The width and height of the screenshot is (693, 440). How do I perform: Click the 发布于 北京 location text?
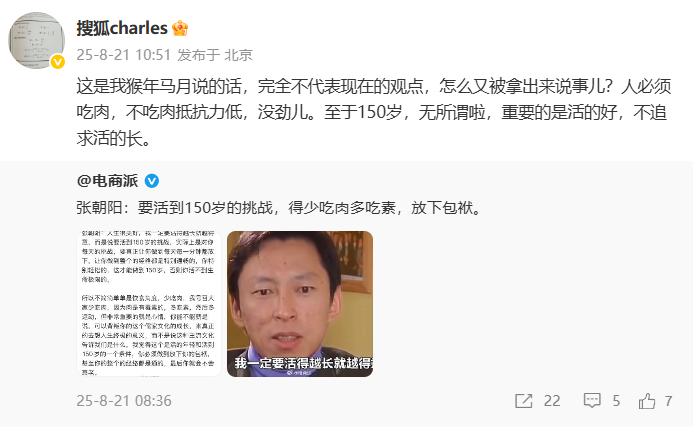click(215, 55)
